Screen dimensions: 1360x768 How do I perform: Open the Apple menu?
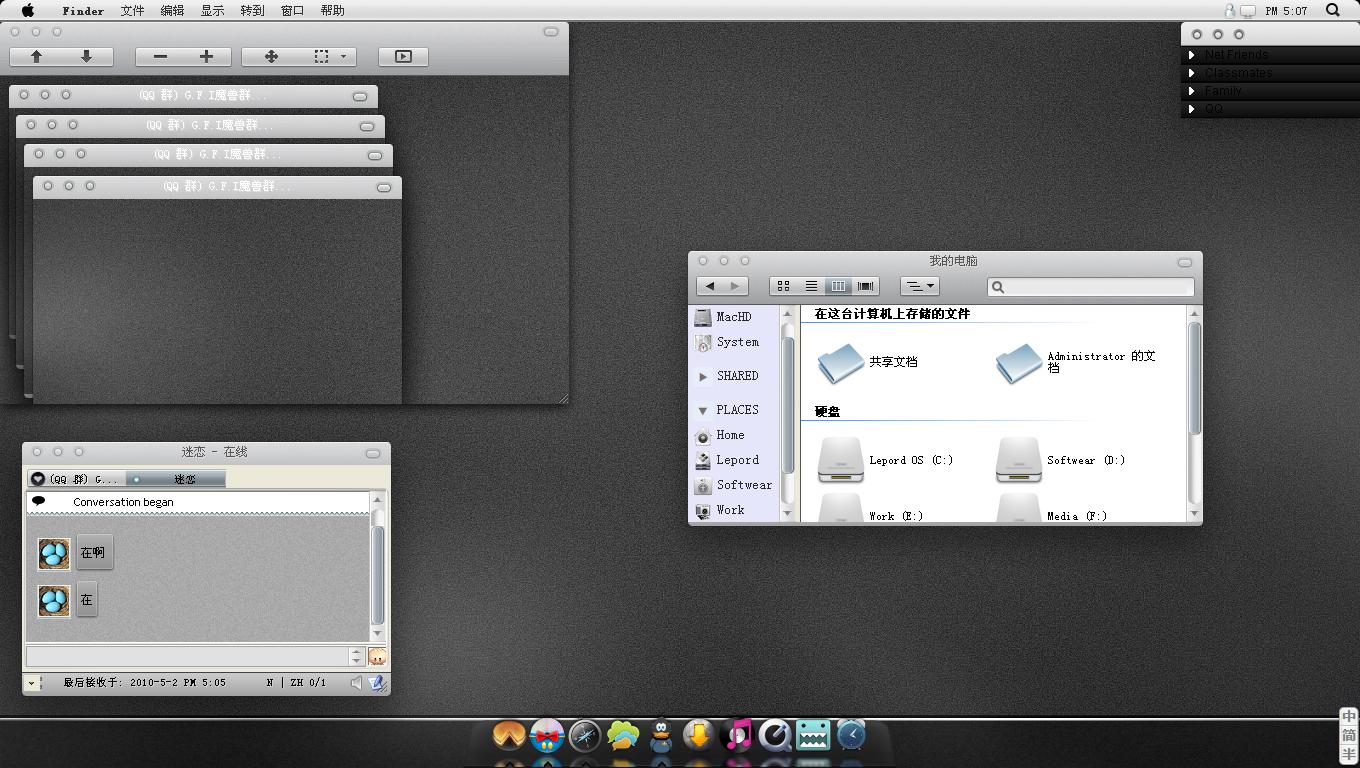click(x=28, y=10)
